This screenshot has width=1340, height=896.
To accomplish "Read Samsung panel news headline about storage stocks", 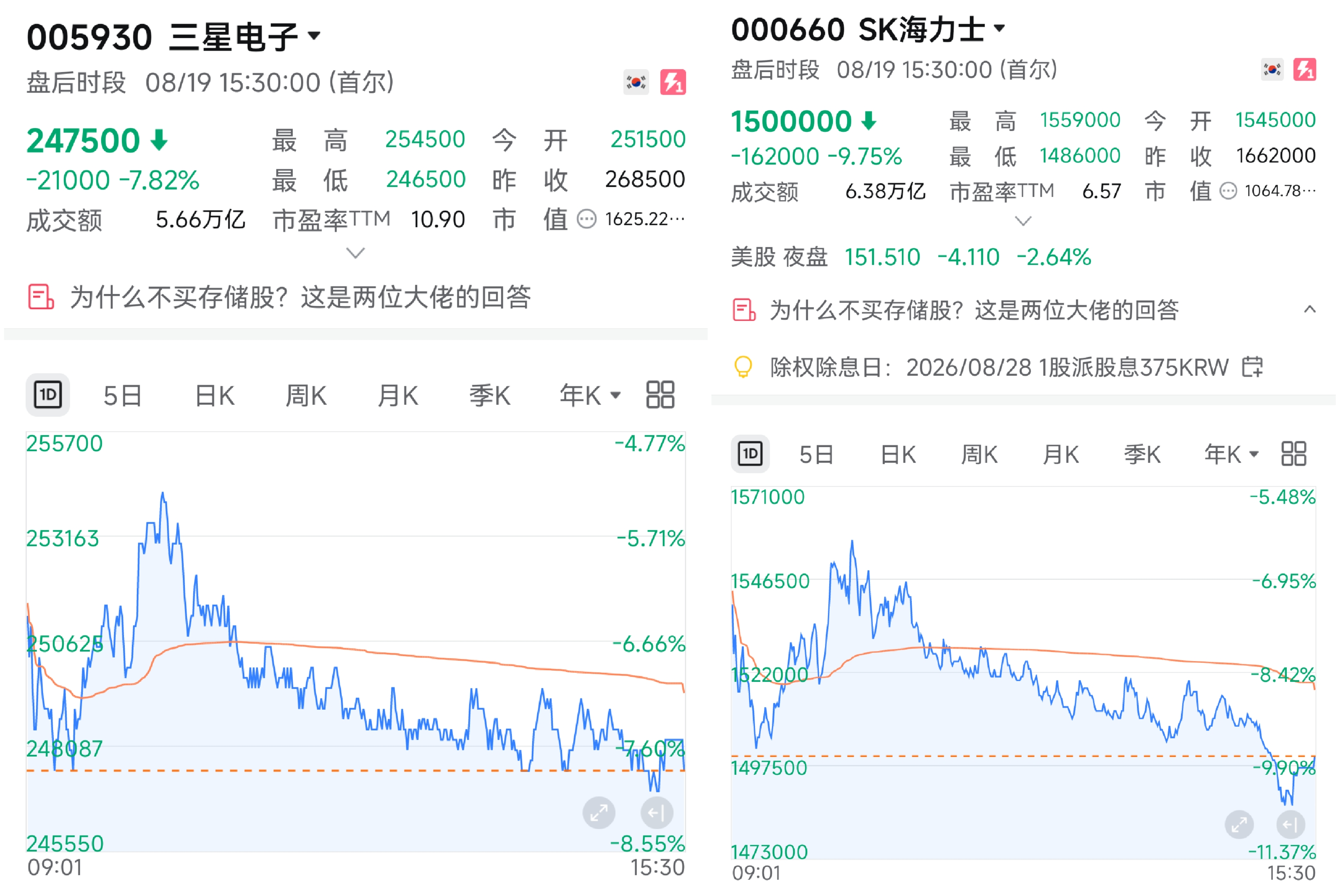I will [x=301, y=297].
